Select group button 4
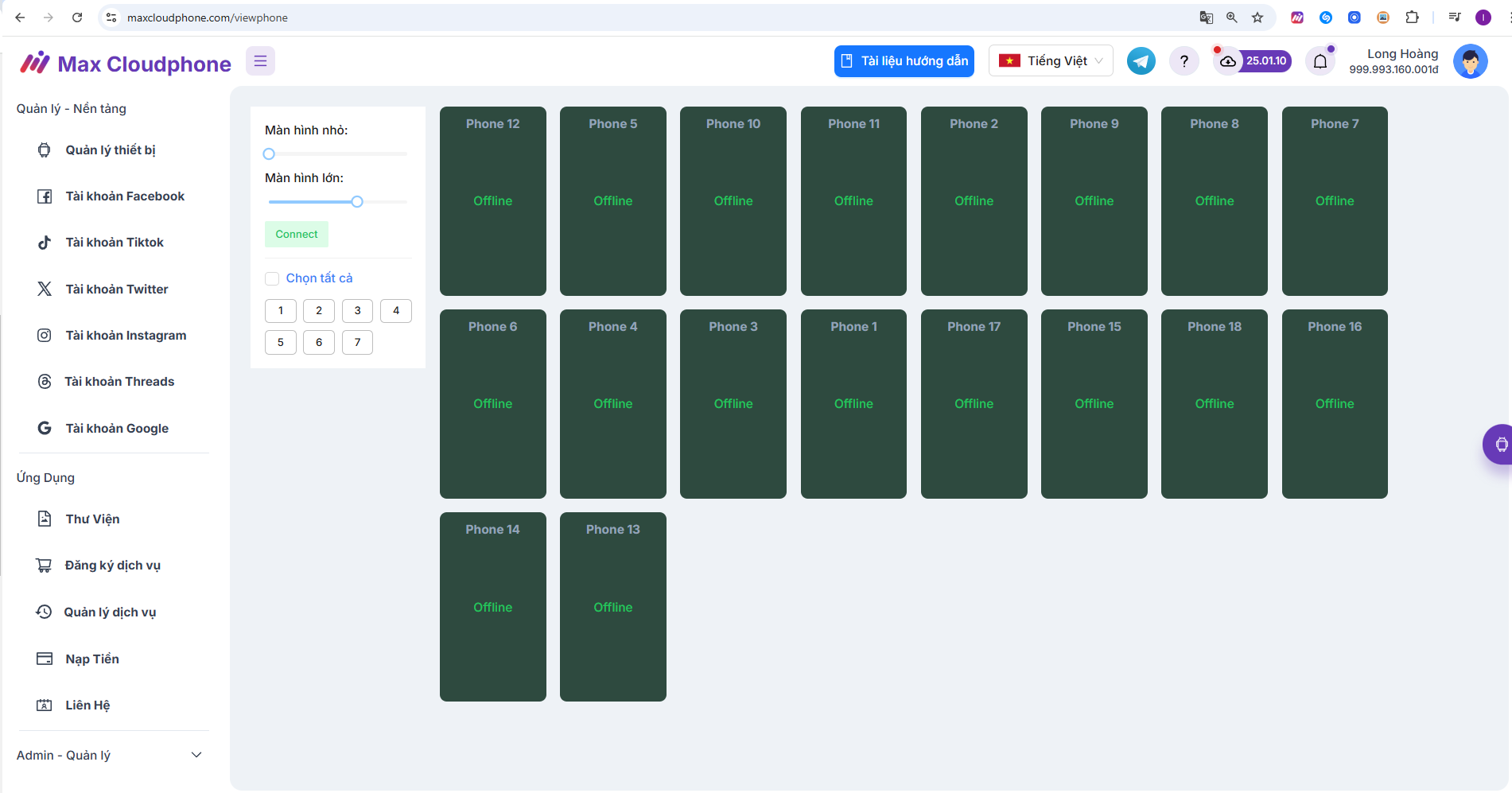The width and height of the screenshot is (1512, 793). point(396,311)
